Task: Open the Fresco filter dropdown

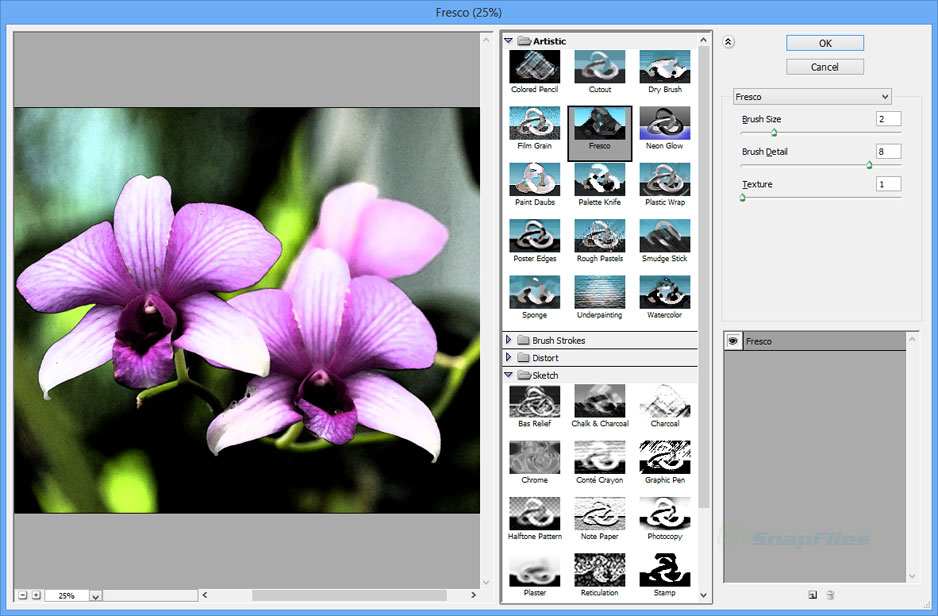Action: click(x=812, y=96)
